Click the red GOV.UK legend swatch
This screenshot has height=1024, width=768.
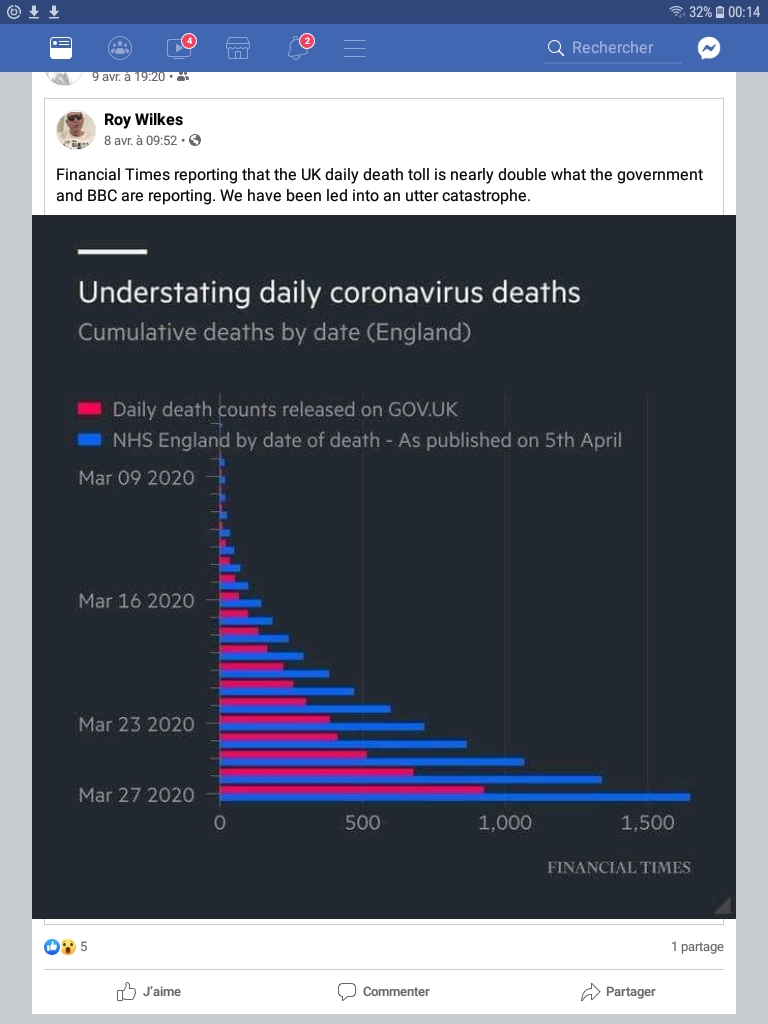[x=90, y=409]
